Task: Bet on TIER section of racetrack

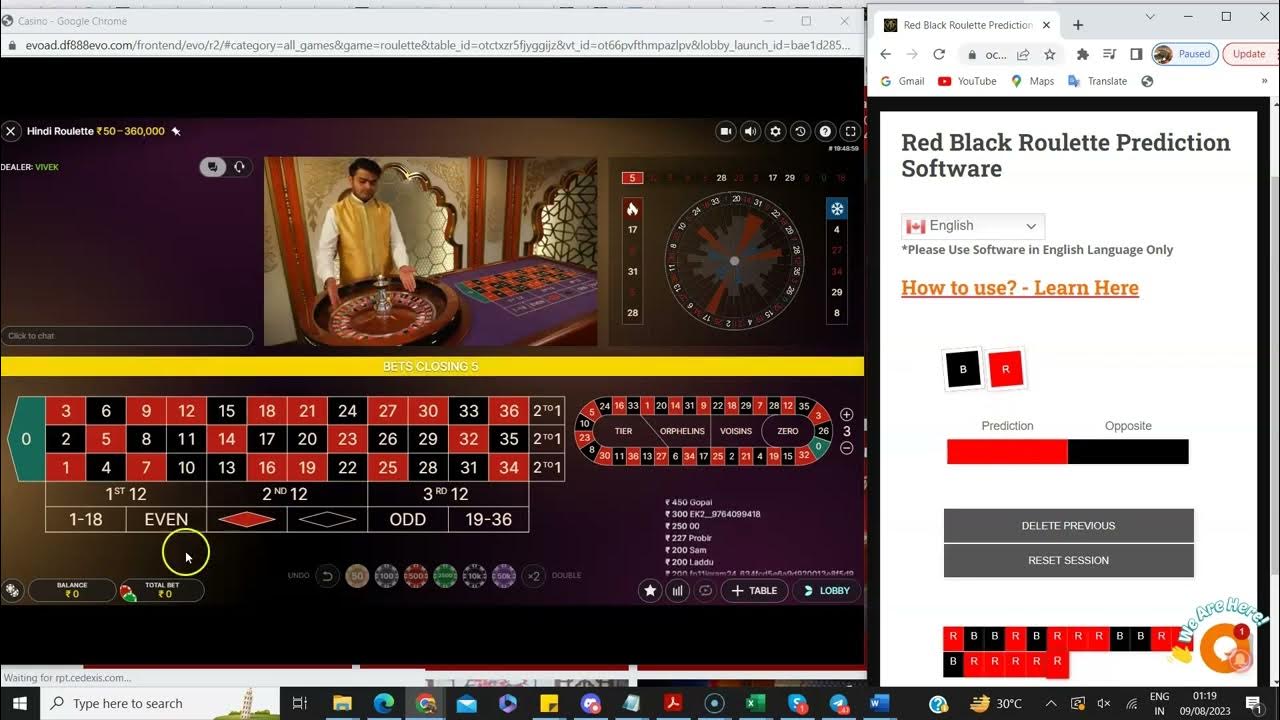Action: click(x=623, y=431)
